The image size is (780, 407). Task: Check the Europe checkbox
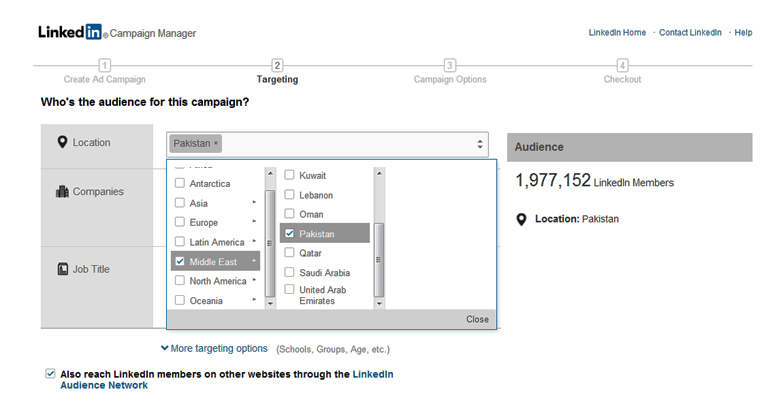[180, 222]
